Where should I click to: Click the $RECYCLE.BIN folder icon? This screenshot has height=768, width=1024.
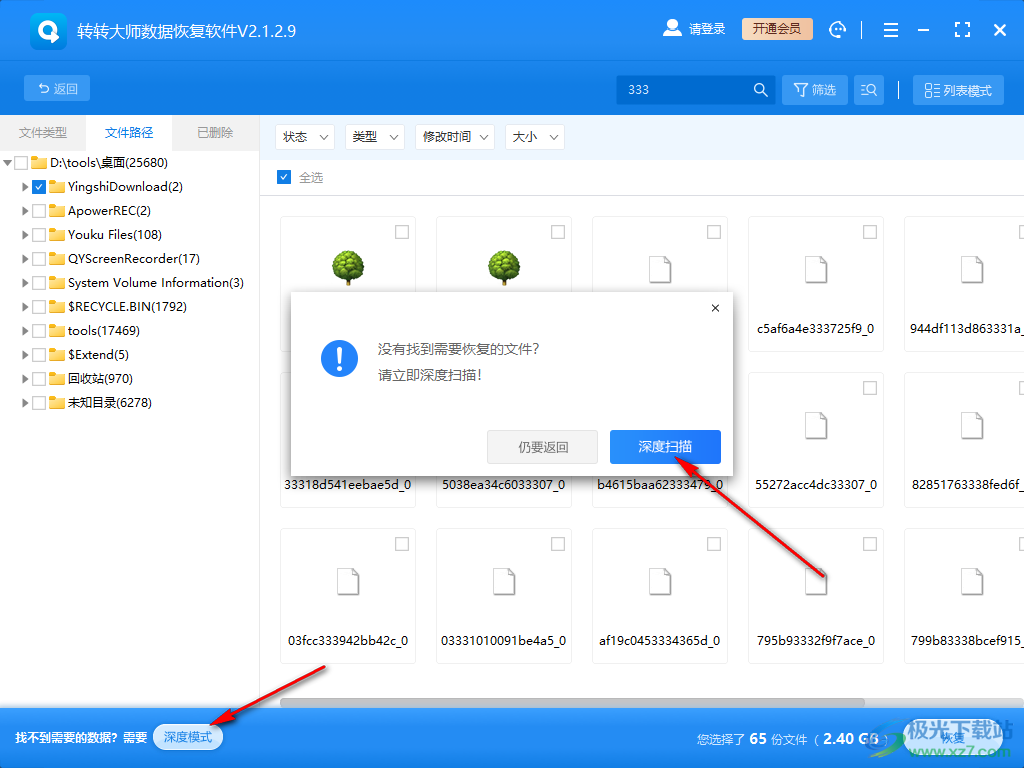click(57, 307)
